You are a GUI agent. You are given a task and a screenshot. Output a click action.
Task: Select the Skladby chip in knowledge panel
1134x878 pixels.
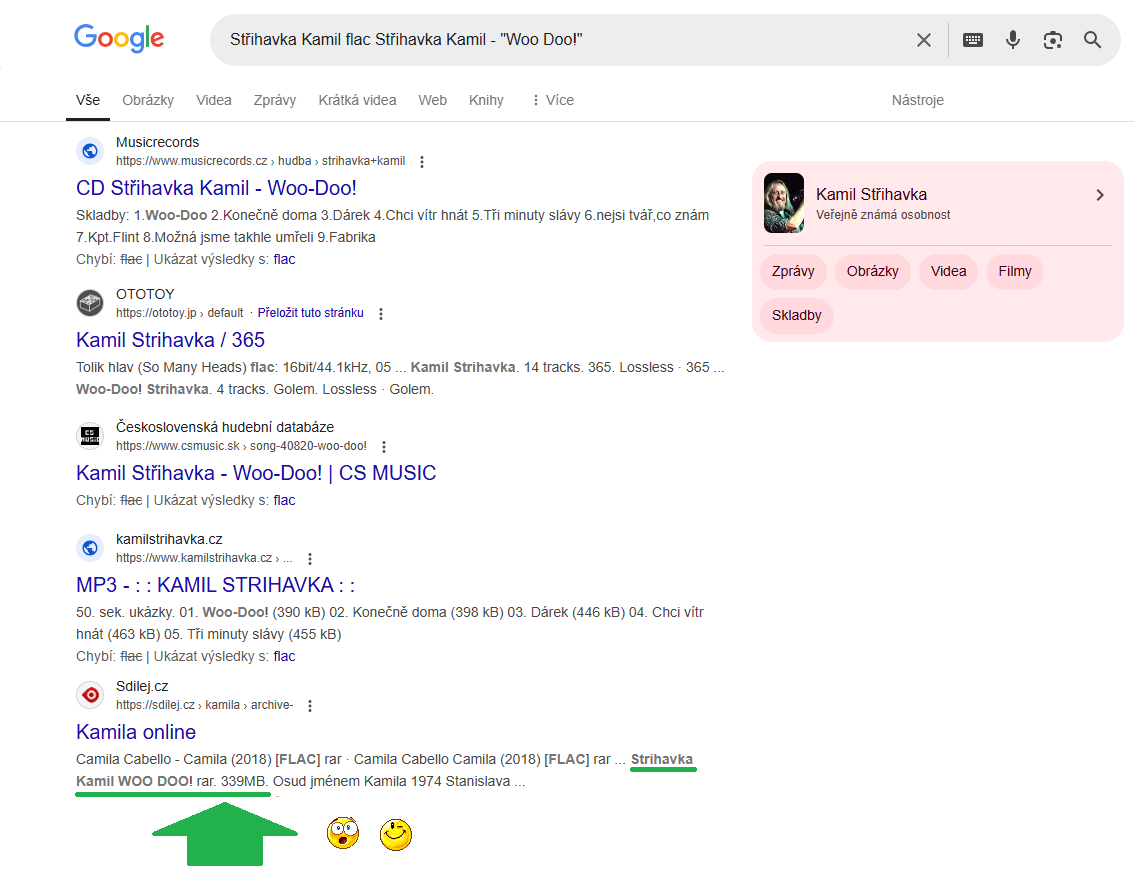coord(796,315)
